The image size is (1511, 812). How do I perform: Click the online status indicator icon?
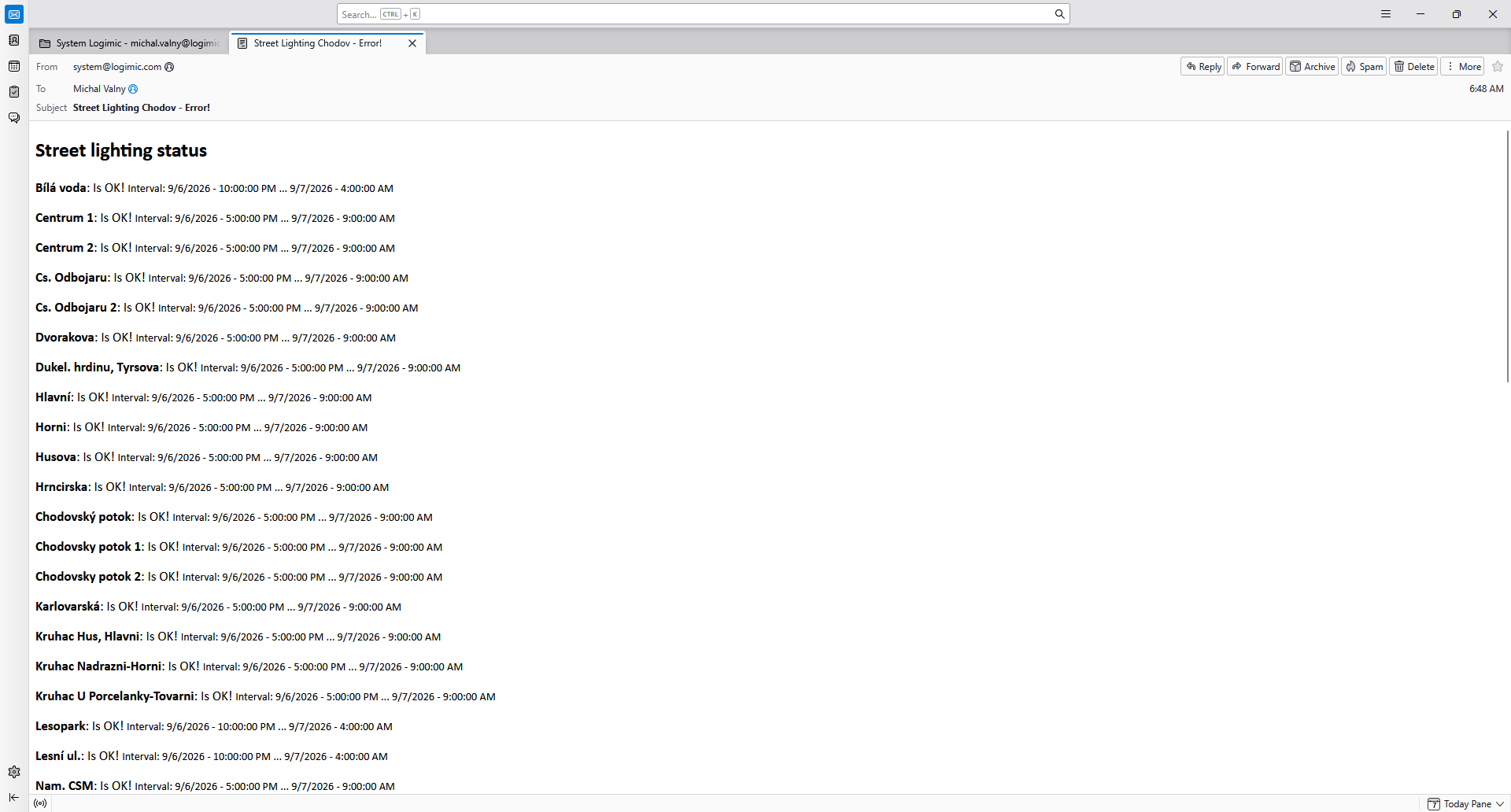point(40,803)
